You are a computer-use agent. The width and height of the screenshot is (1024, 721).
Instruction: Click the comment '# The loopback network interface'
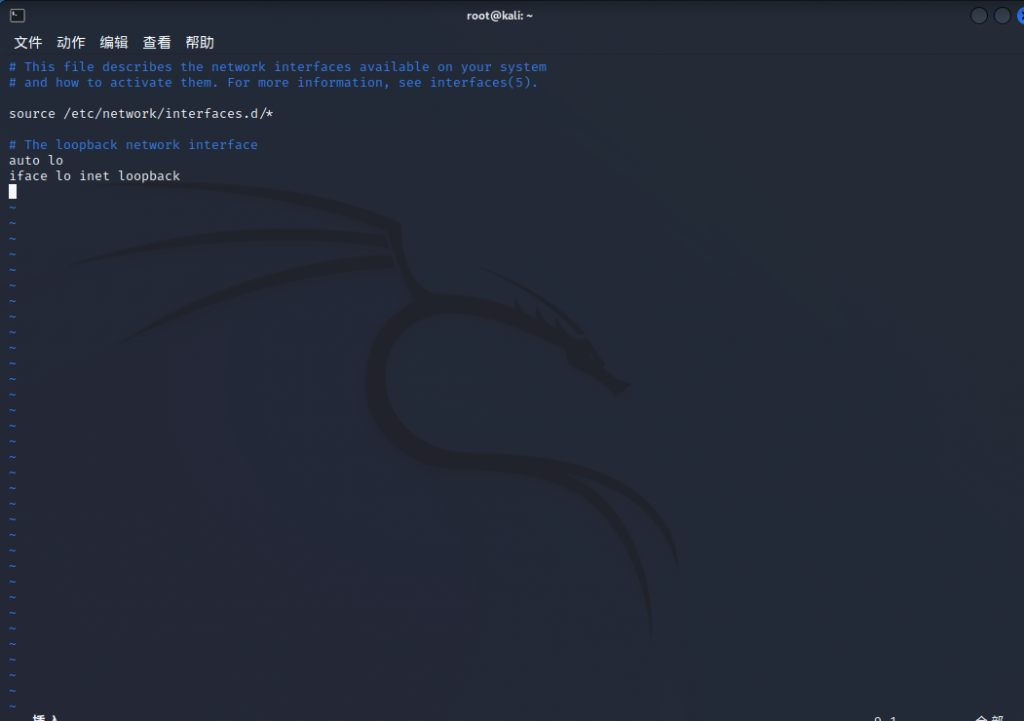tap(133, 145)
